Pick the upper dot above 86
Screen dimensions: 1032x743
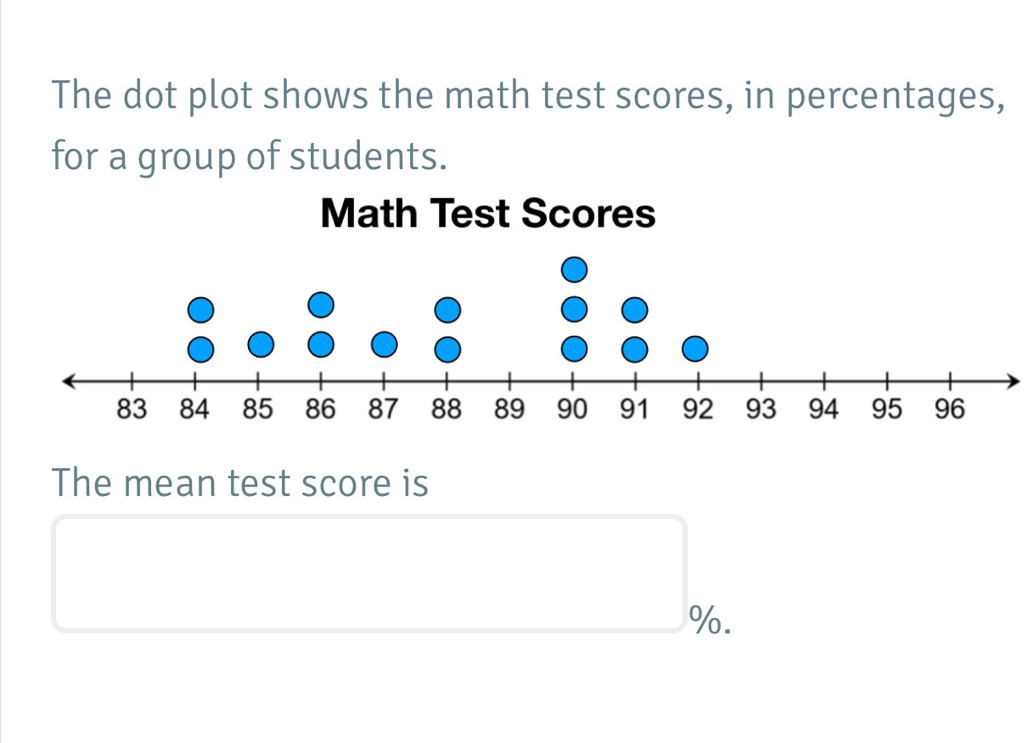point(319,304)
